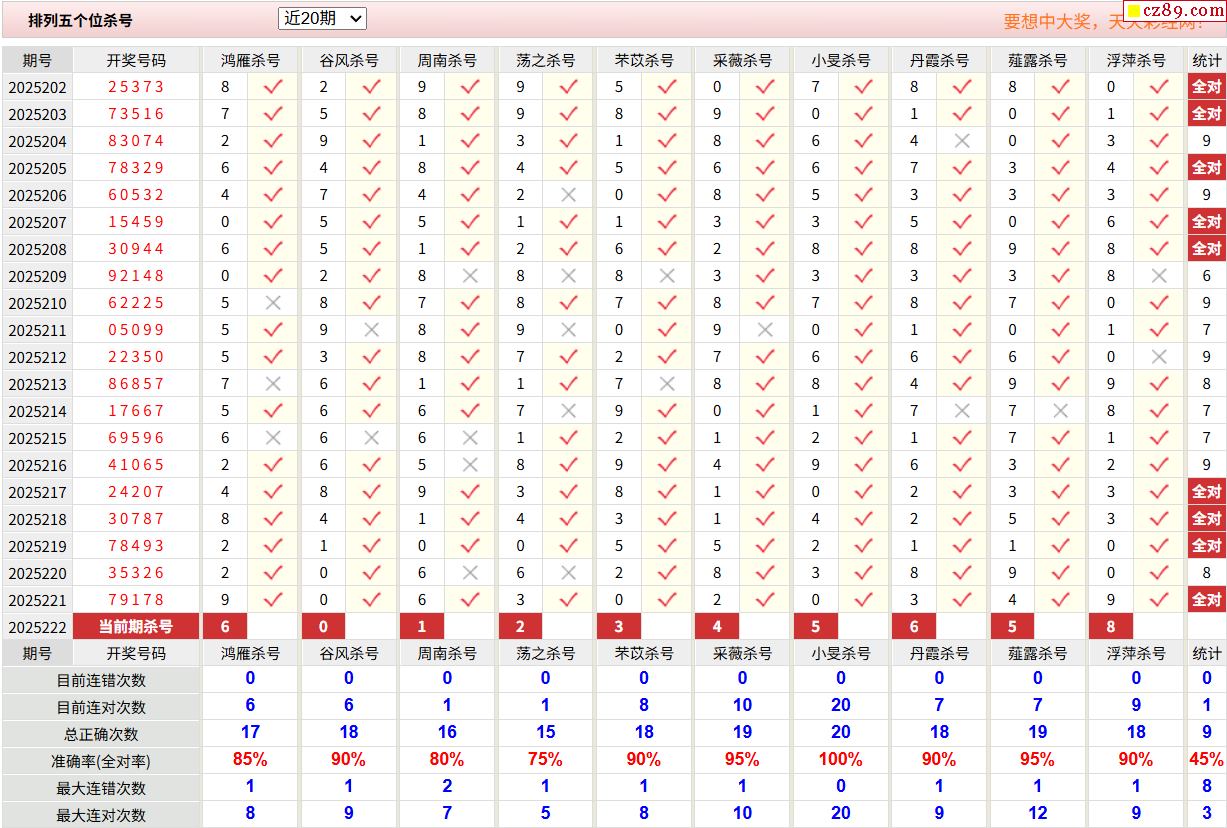The image size is (1227, 828).
Task: Click winning number 35326
Action: [136, 573]
